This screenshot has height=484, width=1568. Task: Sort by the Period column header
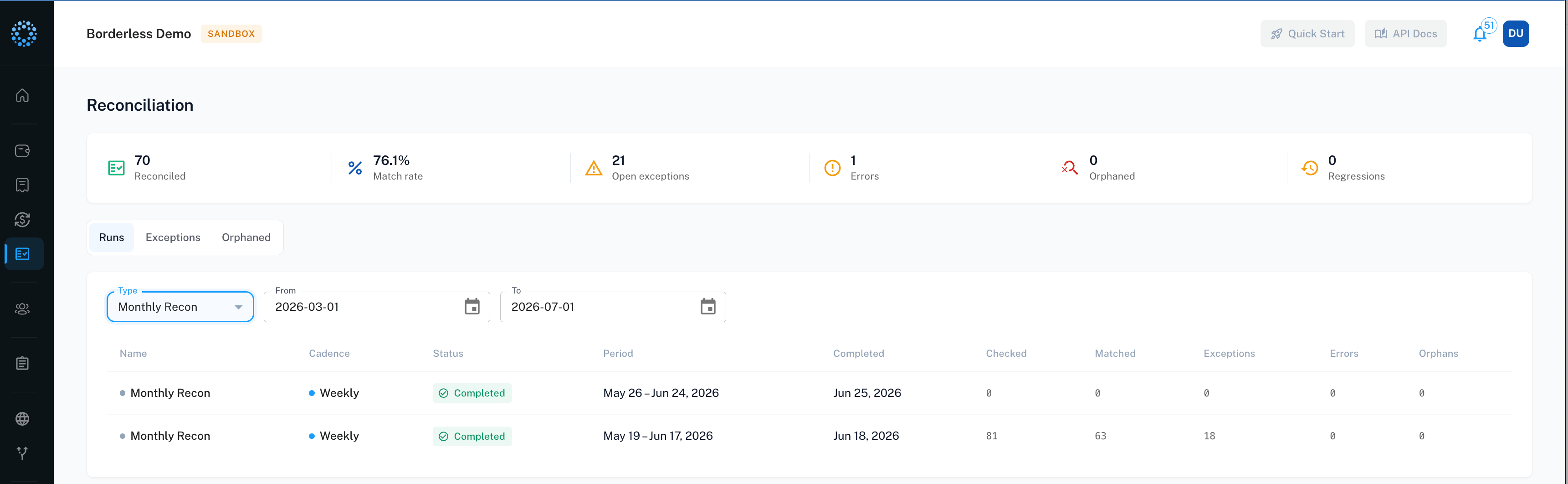(618, 354)
